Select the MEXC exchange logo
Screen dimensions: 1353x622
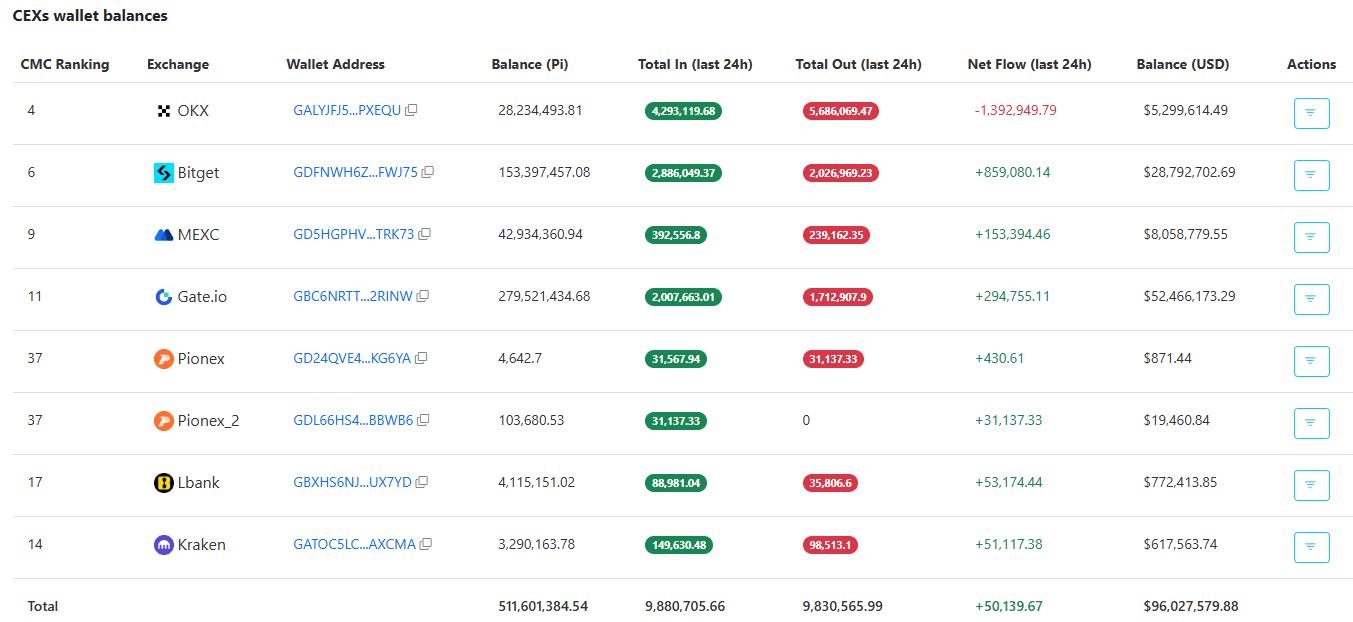(162, 234)
